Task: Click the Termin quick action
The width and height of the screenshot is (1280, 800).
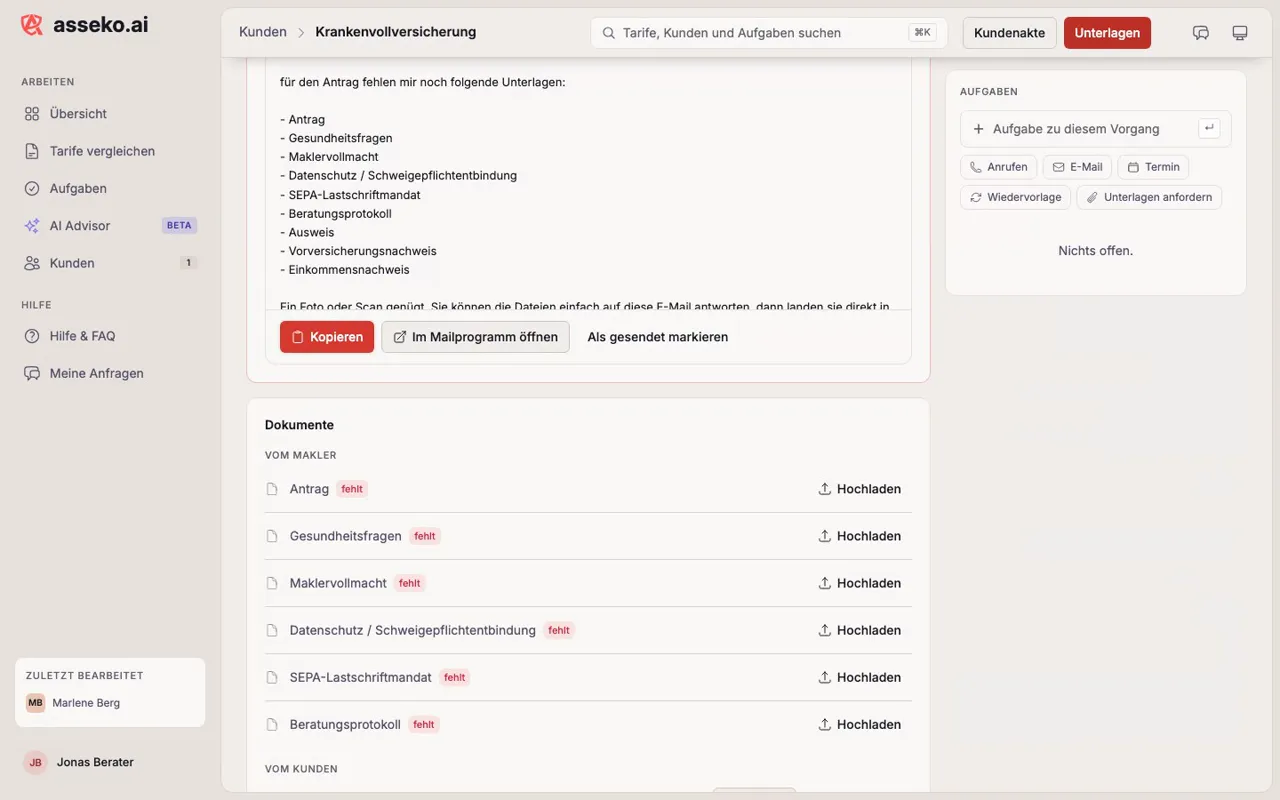Action: coord(1153,167)
